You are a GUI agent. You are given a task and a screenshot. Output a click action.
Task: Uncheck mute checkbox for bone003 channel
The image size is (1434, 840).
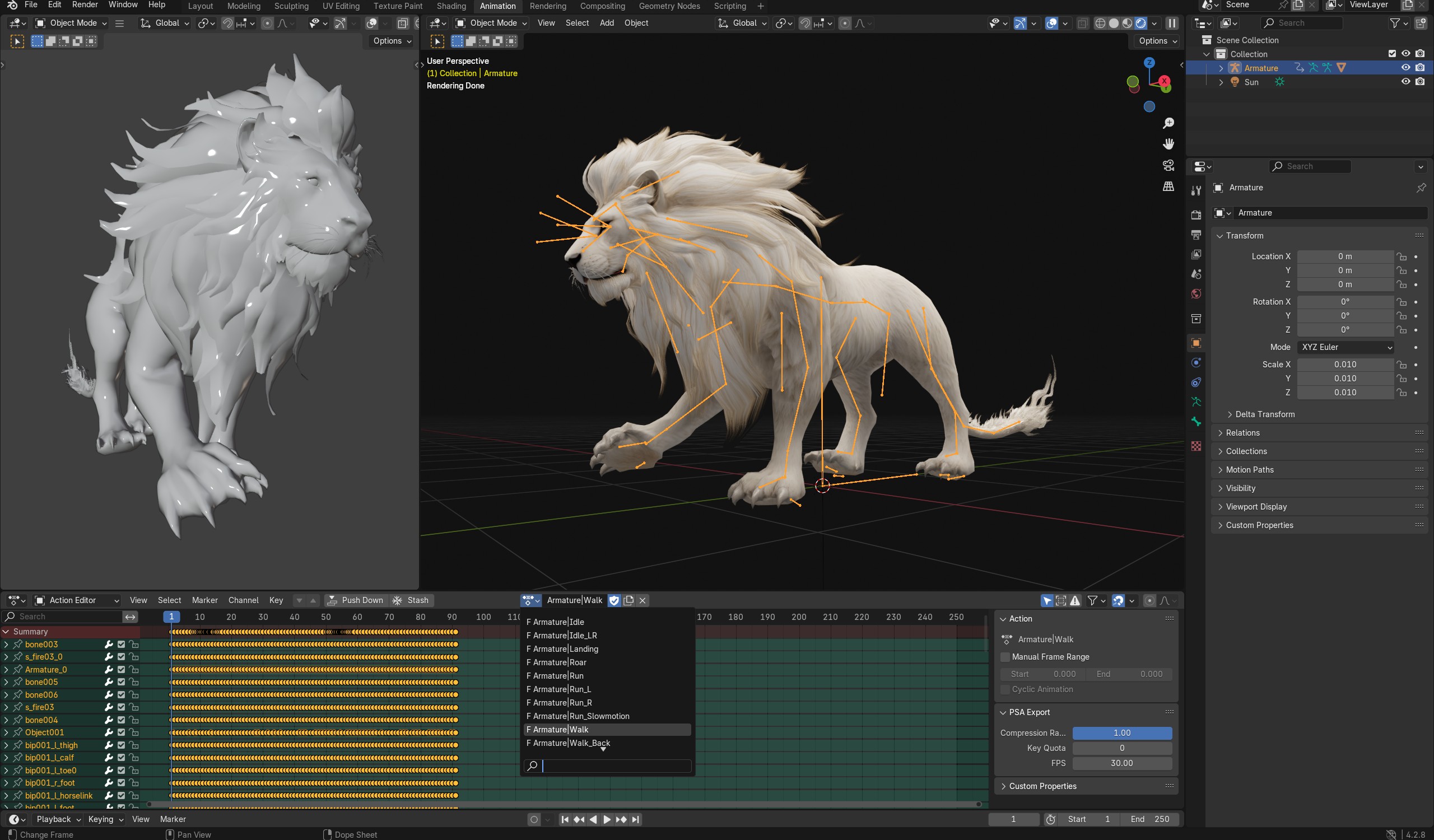click(x=121, y=645)
